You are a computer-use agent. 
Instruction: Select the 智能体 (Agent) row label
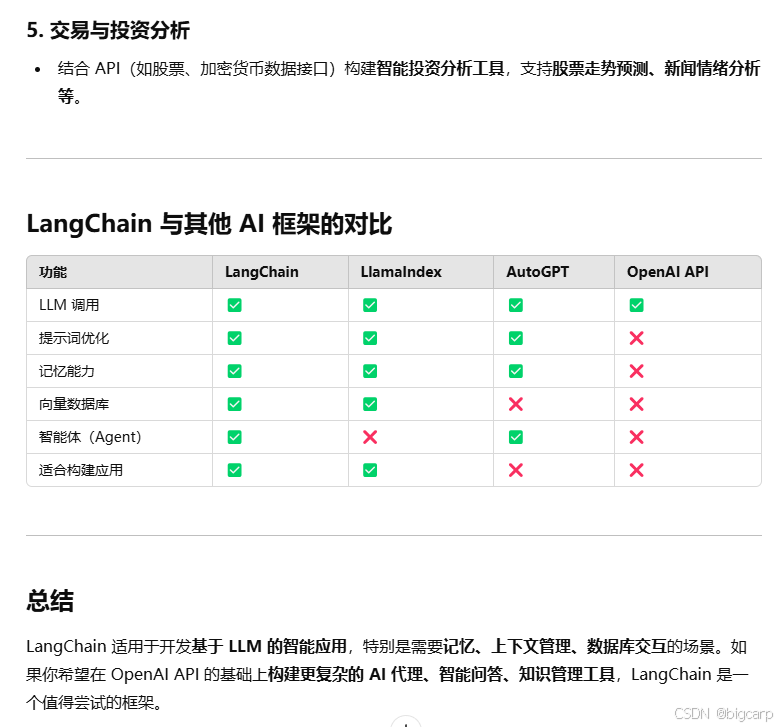(x=90, y=437)
